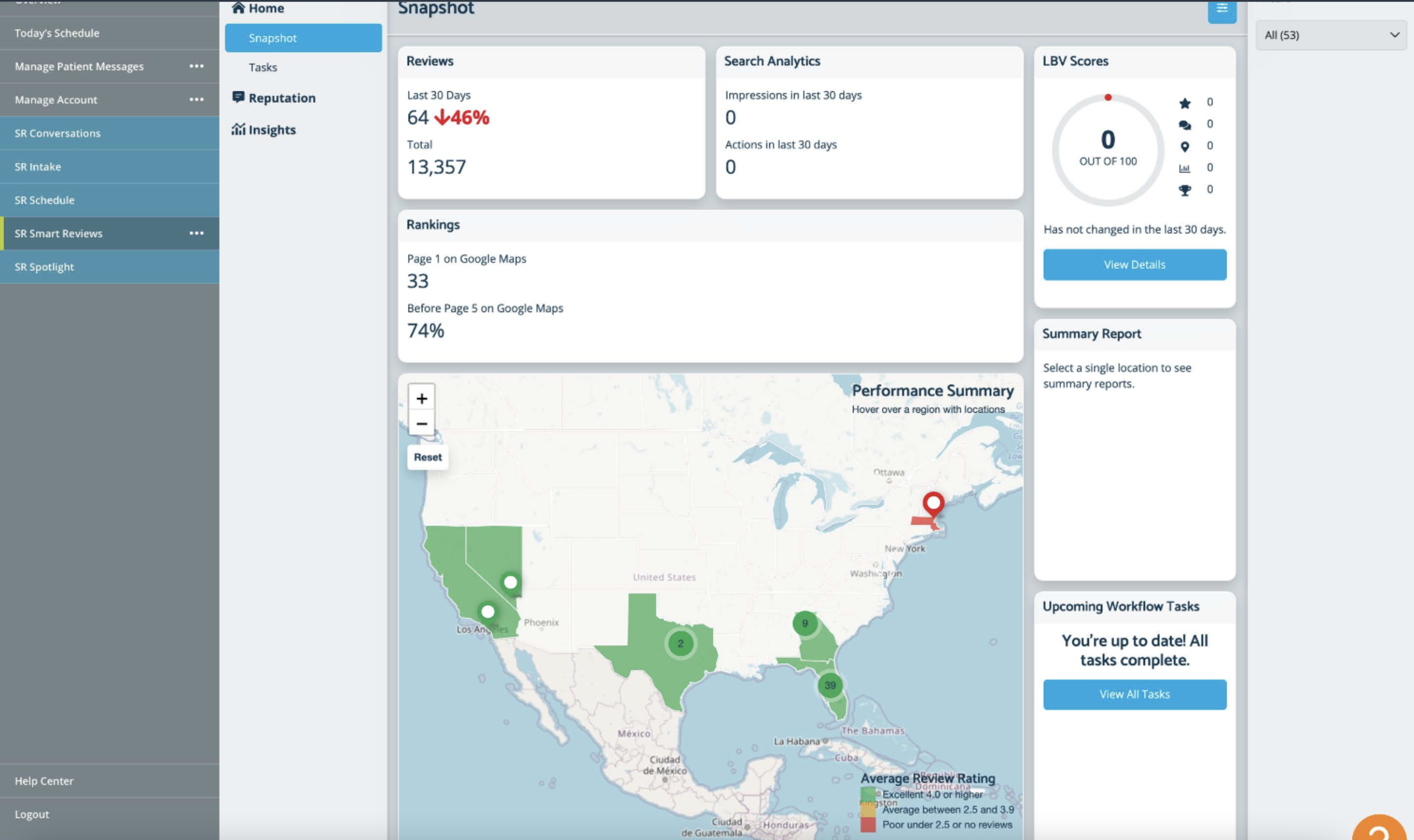Click the star icon in LBV Scores

point(1184,103)
